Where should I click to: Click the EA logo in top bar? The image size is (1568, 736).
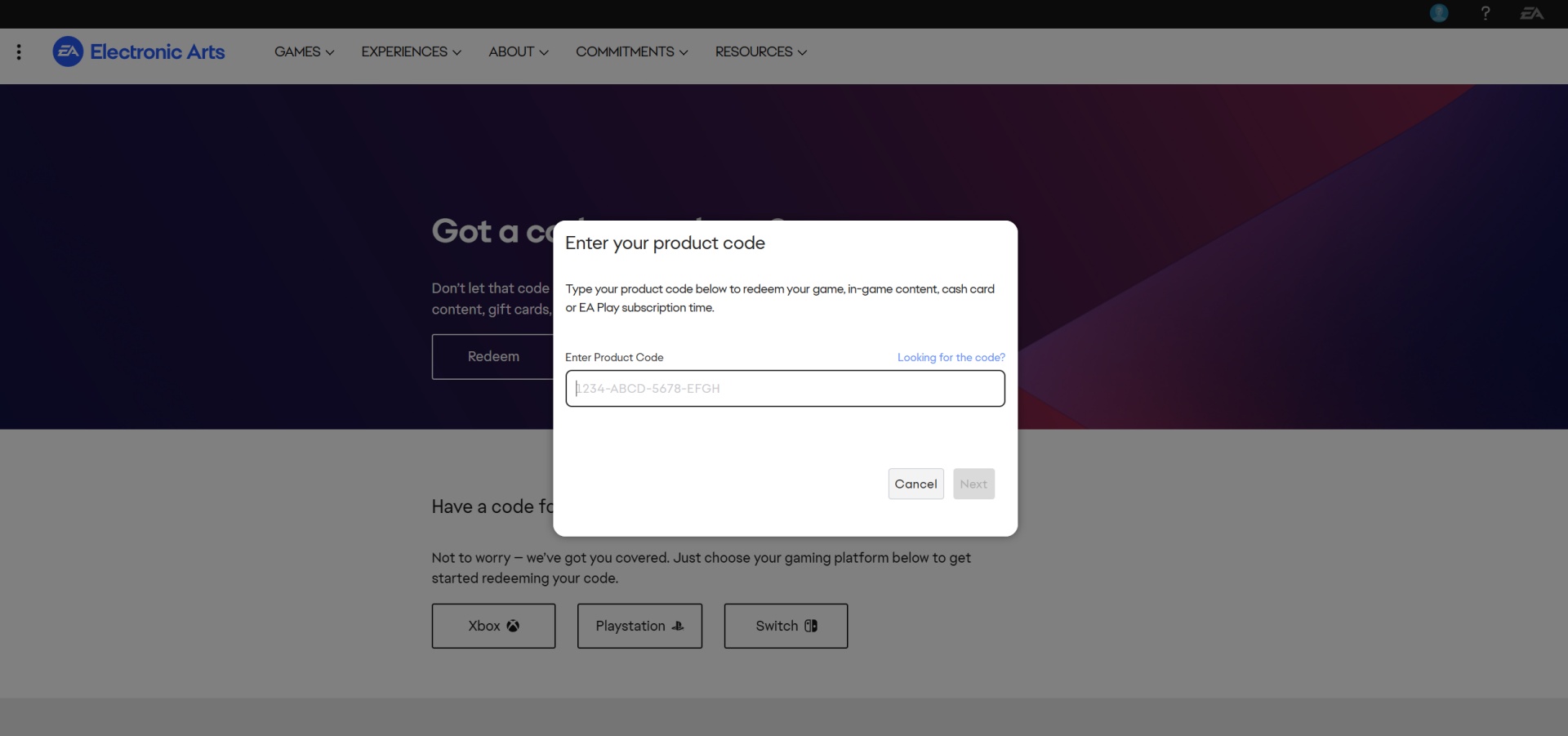[x=1531, y=13]
